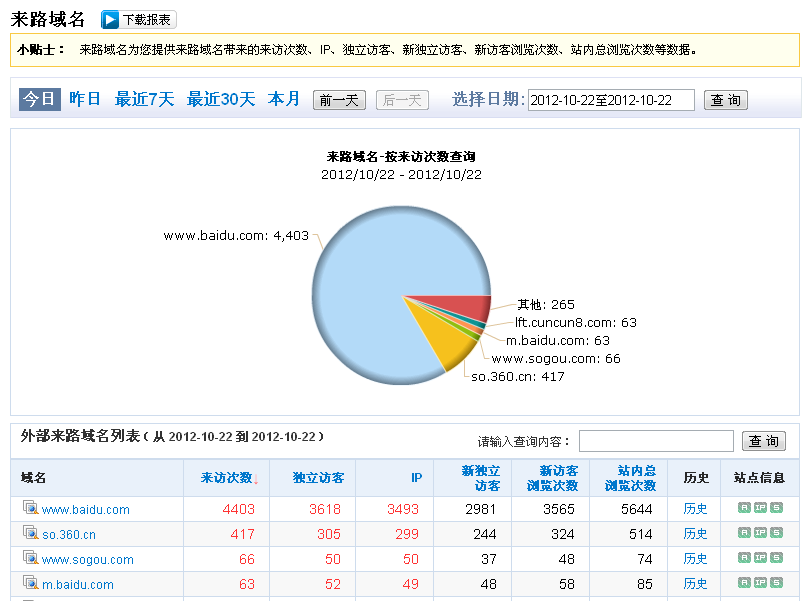Image resolution: width=806 pixels, height=601 pixels.
Task: Click the IP icon in the so.360.cn row
Action: [x=760, y=534]
